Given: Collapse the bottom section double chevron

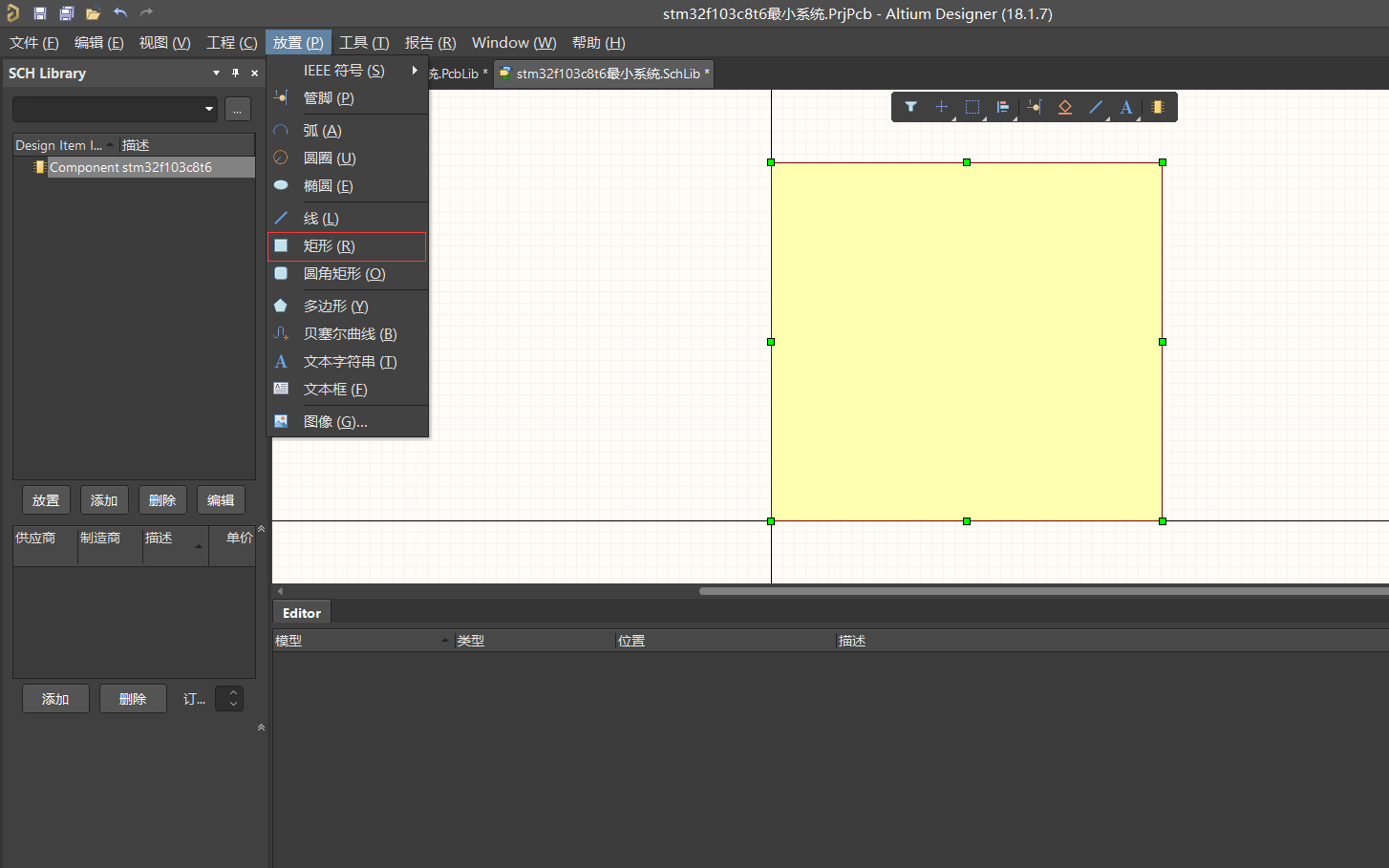Looking at the screenshot, I should [x=261, y=728].
